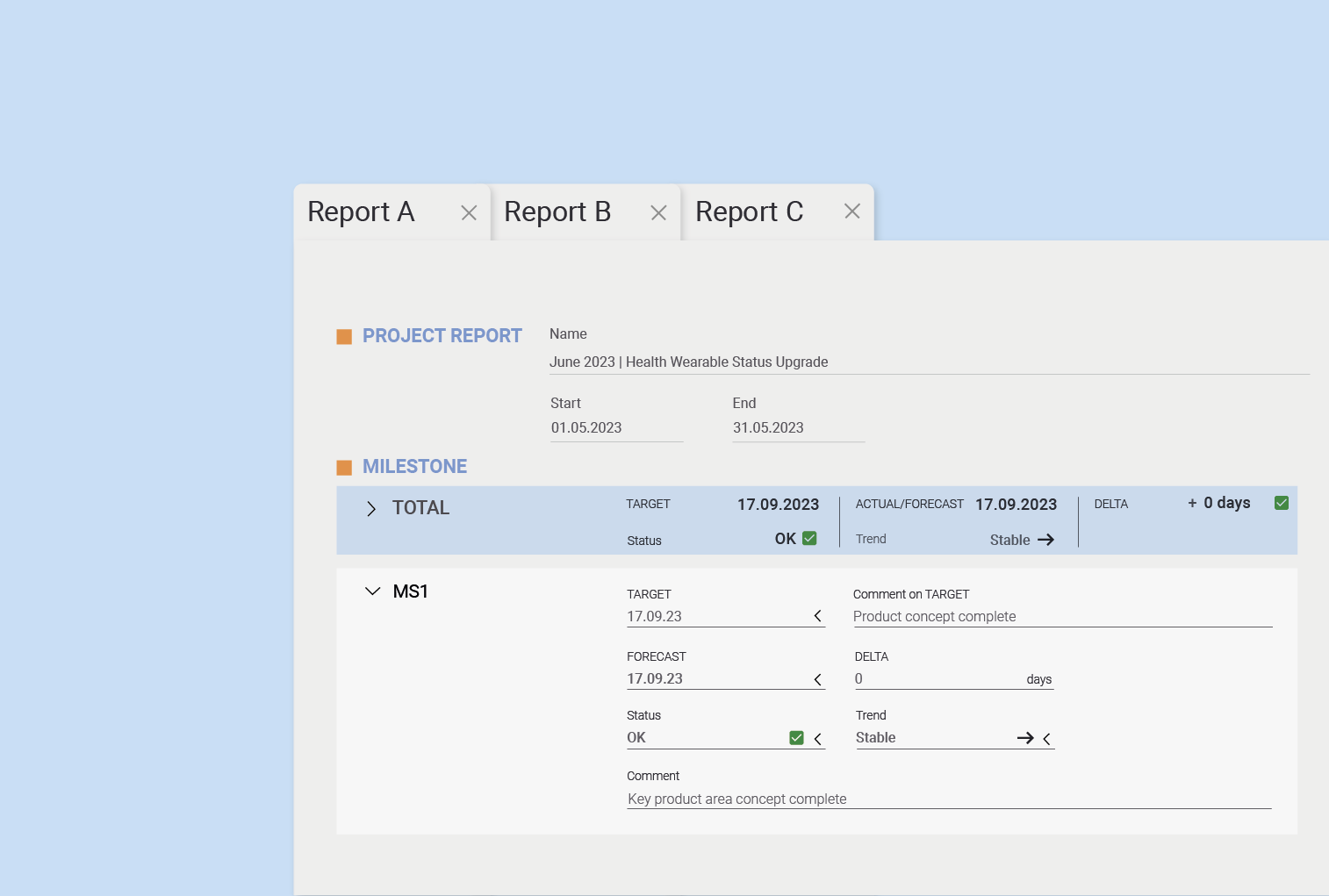Collapse the MS1 milestone section
The height and width of the screenshot is (896, 1329).
pos(372,591)
